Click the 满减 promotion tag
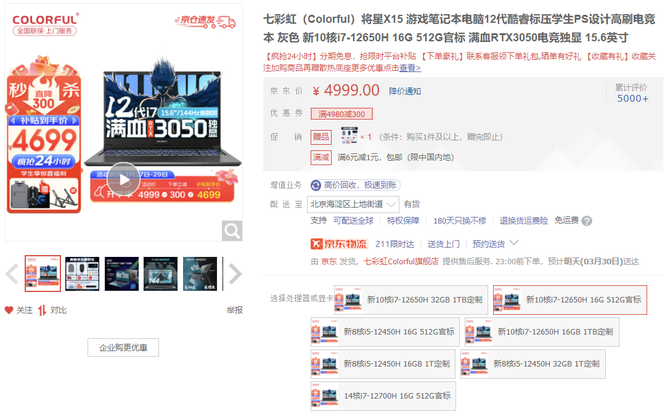 coord(321,157)
